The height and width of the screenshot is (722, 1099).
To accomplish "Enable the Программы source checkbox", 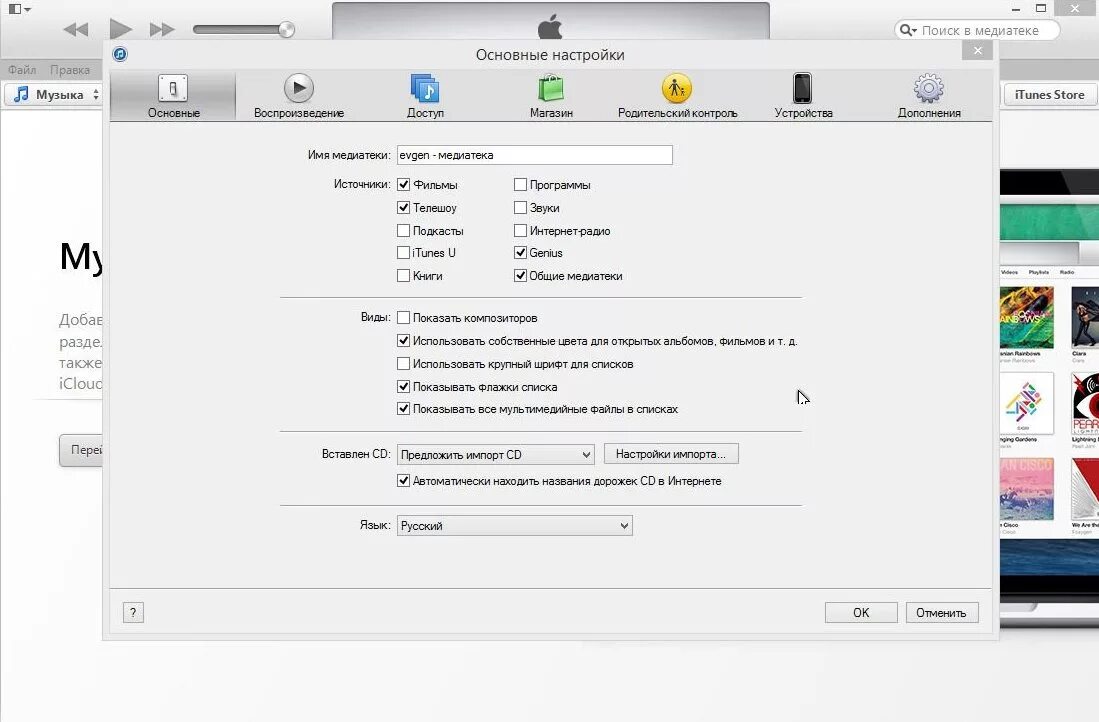I will click(520, 184).
